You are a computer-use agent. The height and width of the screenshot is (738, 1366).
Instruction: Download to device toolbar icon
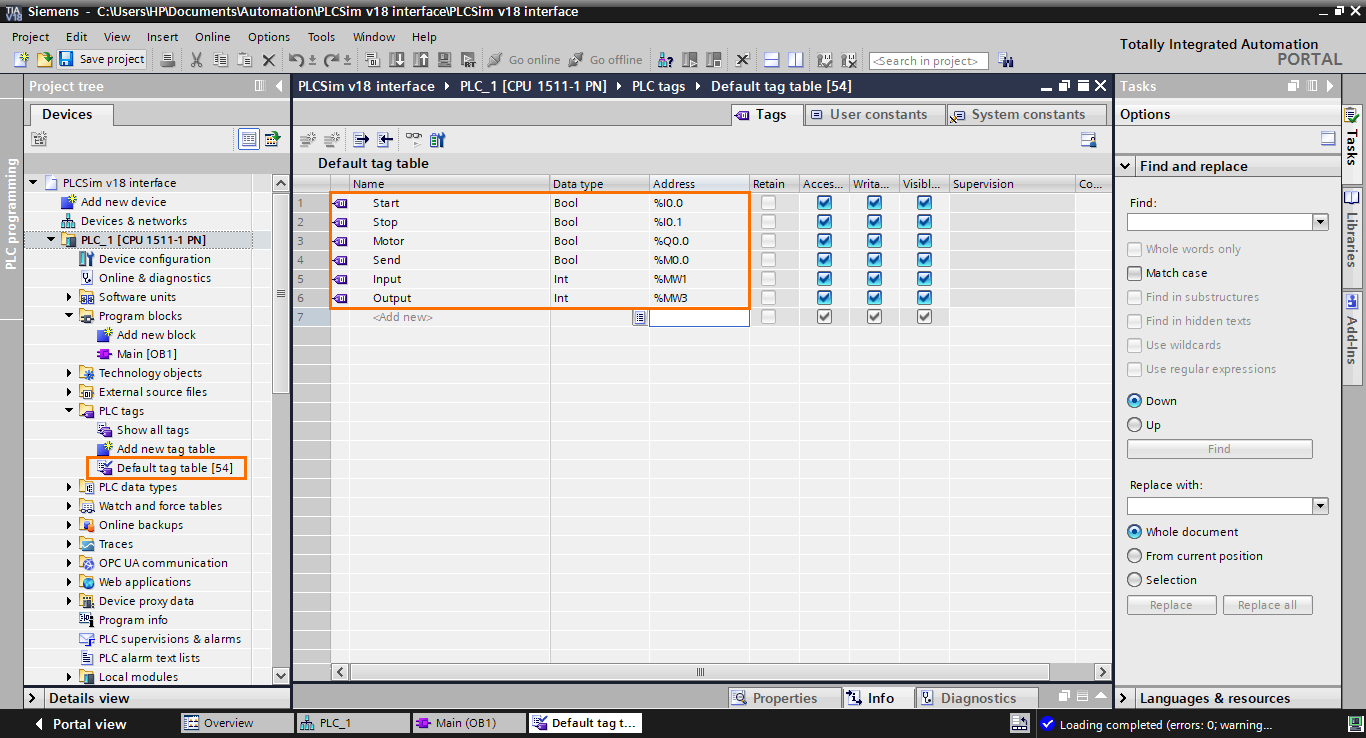397,60
